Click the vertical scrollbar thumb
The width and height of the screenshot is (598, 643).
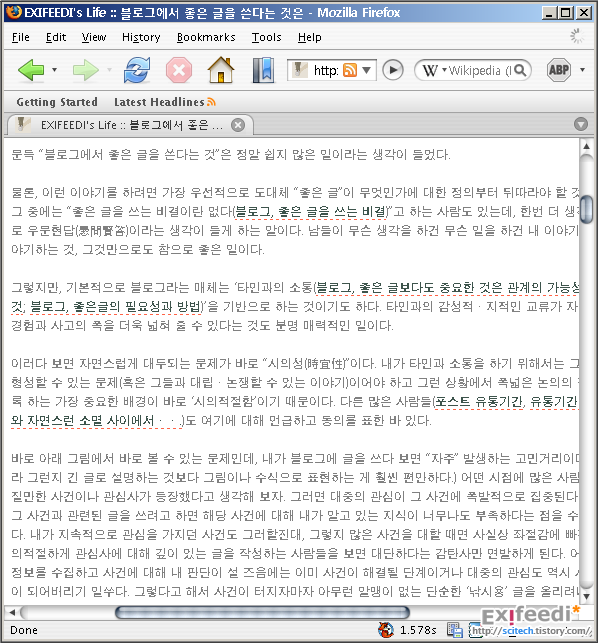587,210
